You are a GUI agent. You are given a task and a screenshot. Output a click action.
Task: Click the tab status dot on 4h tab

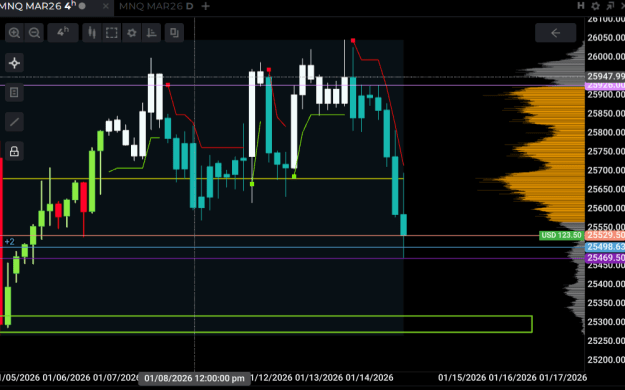82,6
